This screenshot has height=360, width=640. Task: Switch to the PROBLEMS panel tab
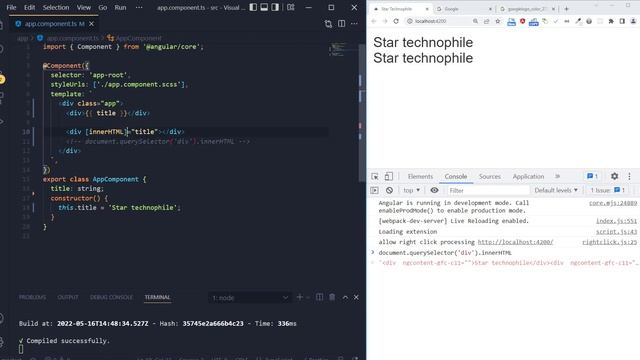pyautogui.click(x=32, y=297)
